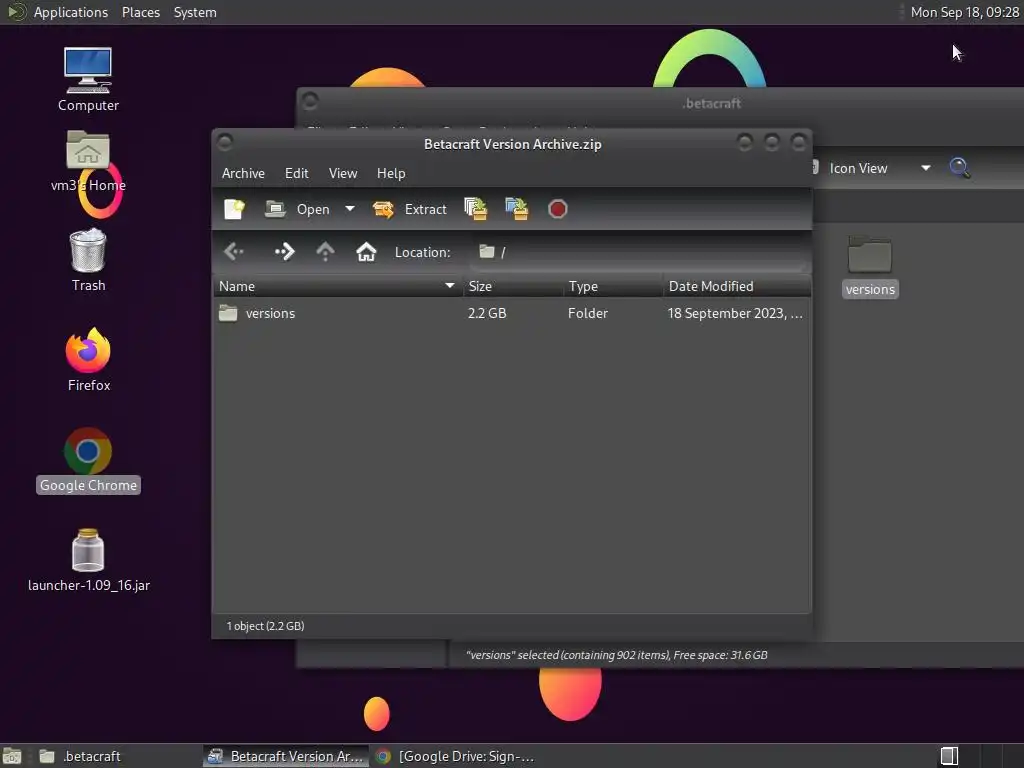This screenshot has height=768, width=1024.
Task: Launch Firefox from the desktop
Action: 88,359
